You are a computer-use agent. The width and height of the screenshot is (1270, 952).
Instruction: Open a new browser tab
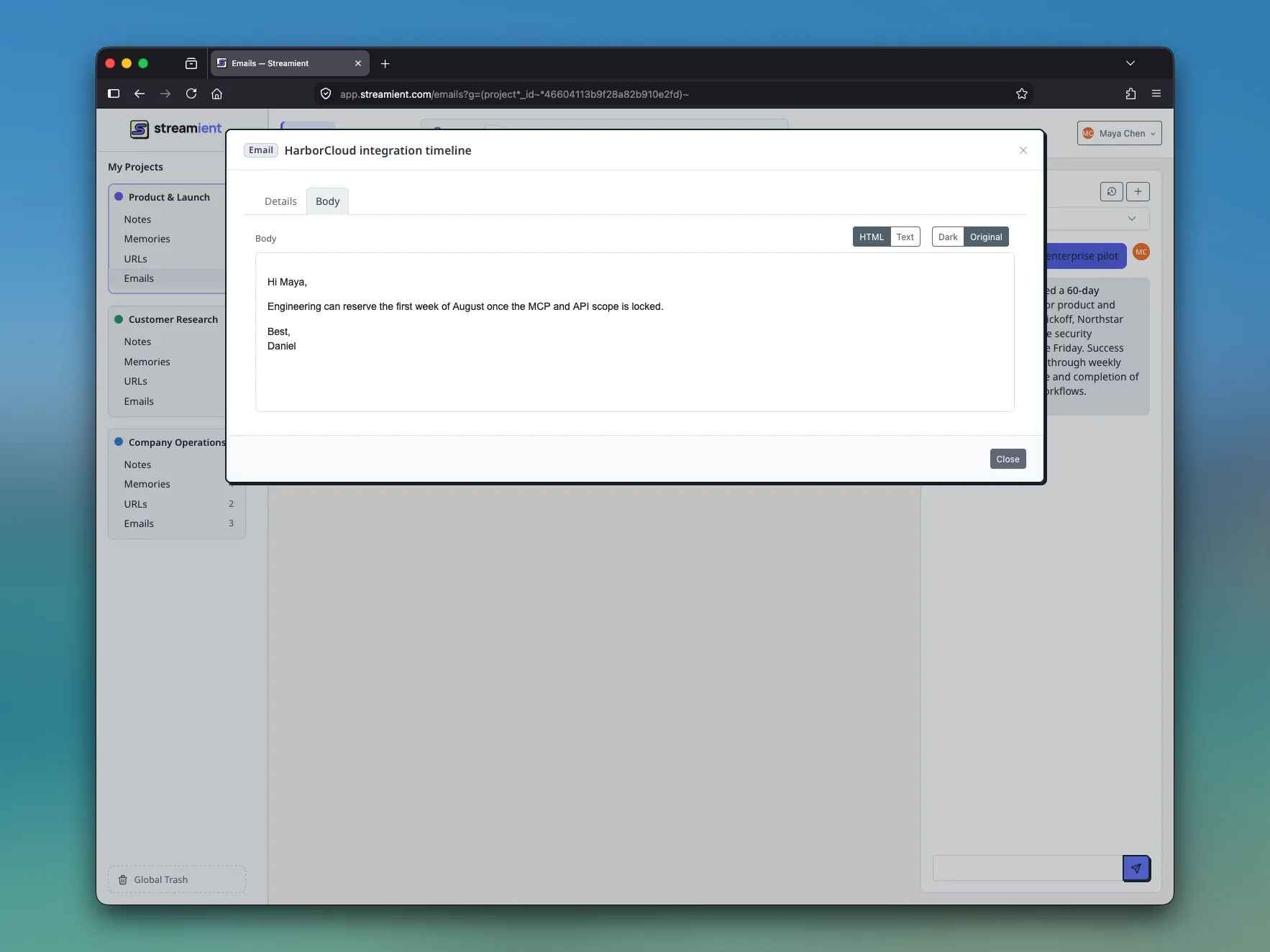(385, 63)
